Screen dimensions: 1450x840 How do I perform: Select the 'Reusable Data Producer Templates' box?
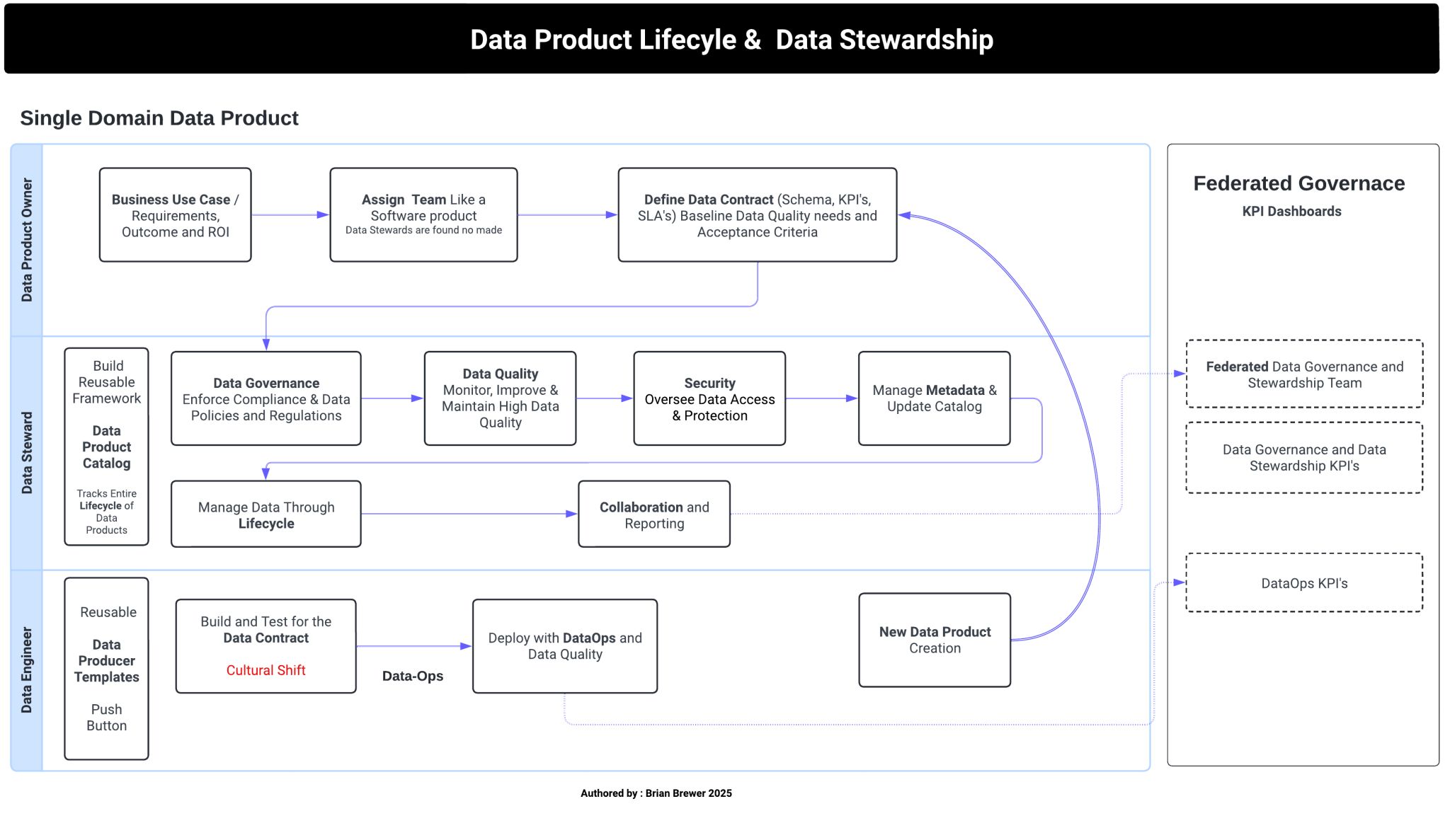pyautogui.click(x=107, y=669)
